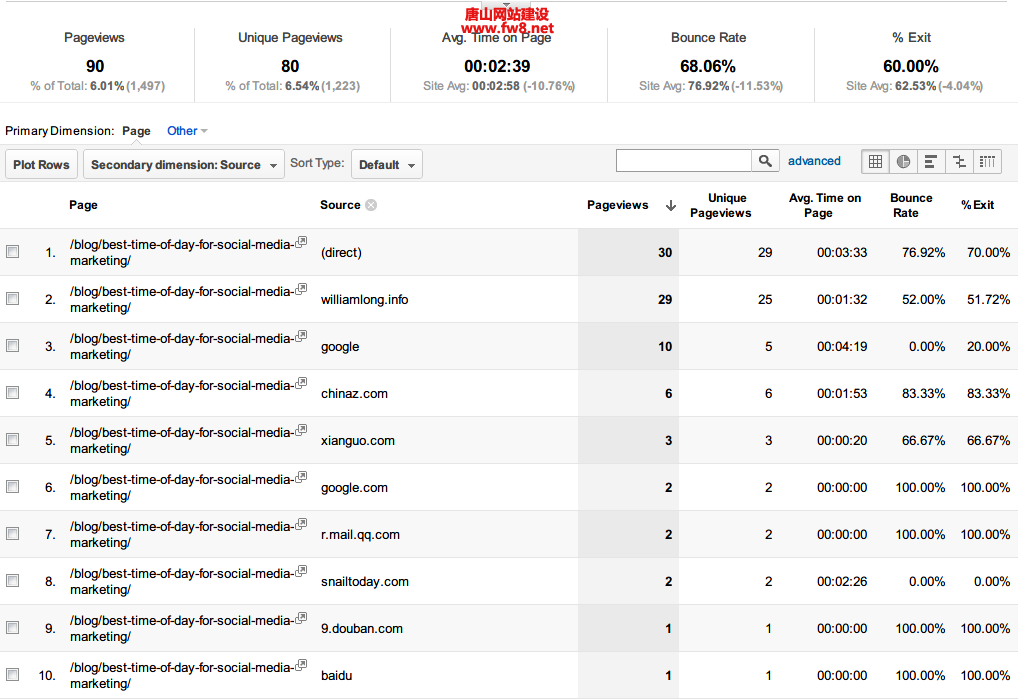Check the snailtoday.com row checkbox
Screen dimensions: 1018x700
pos(12,581)
